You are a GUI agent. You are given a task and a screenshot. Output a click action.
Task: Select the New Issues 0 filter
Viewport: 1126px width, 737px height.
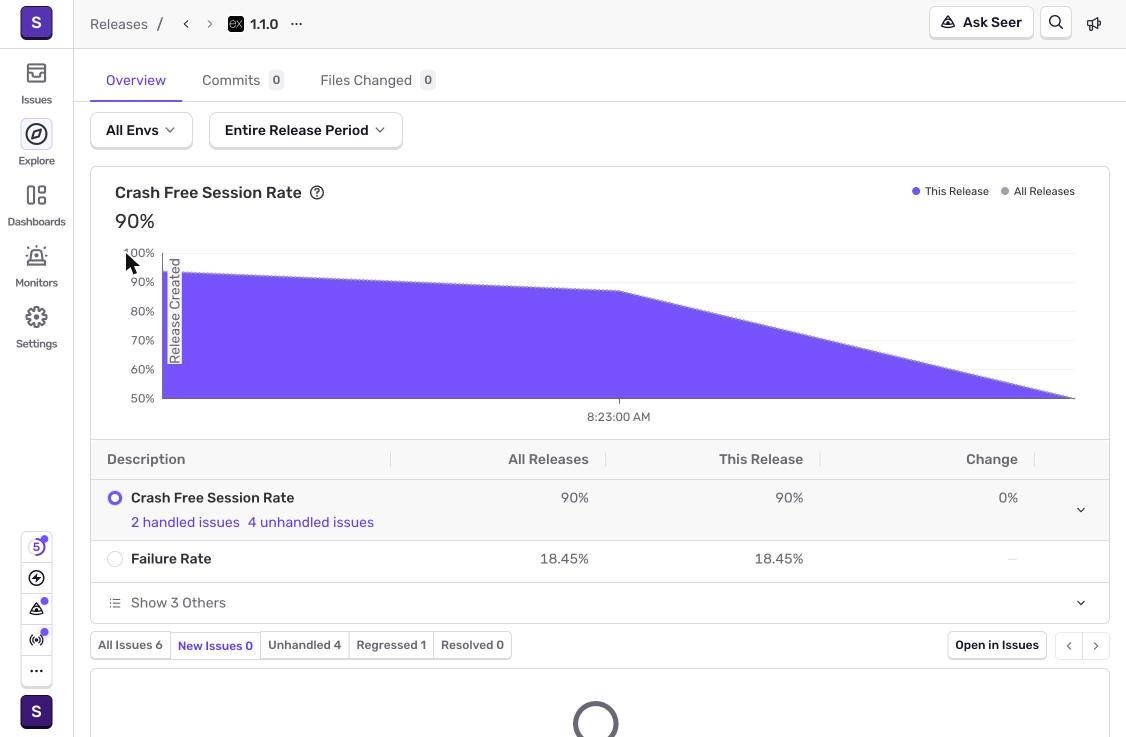tap(215, 646)
